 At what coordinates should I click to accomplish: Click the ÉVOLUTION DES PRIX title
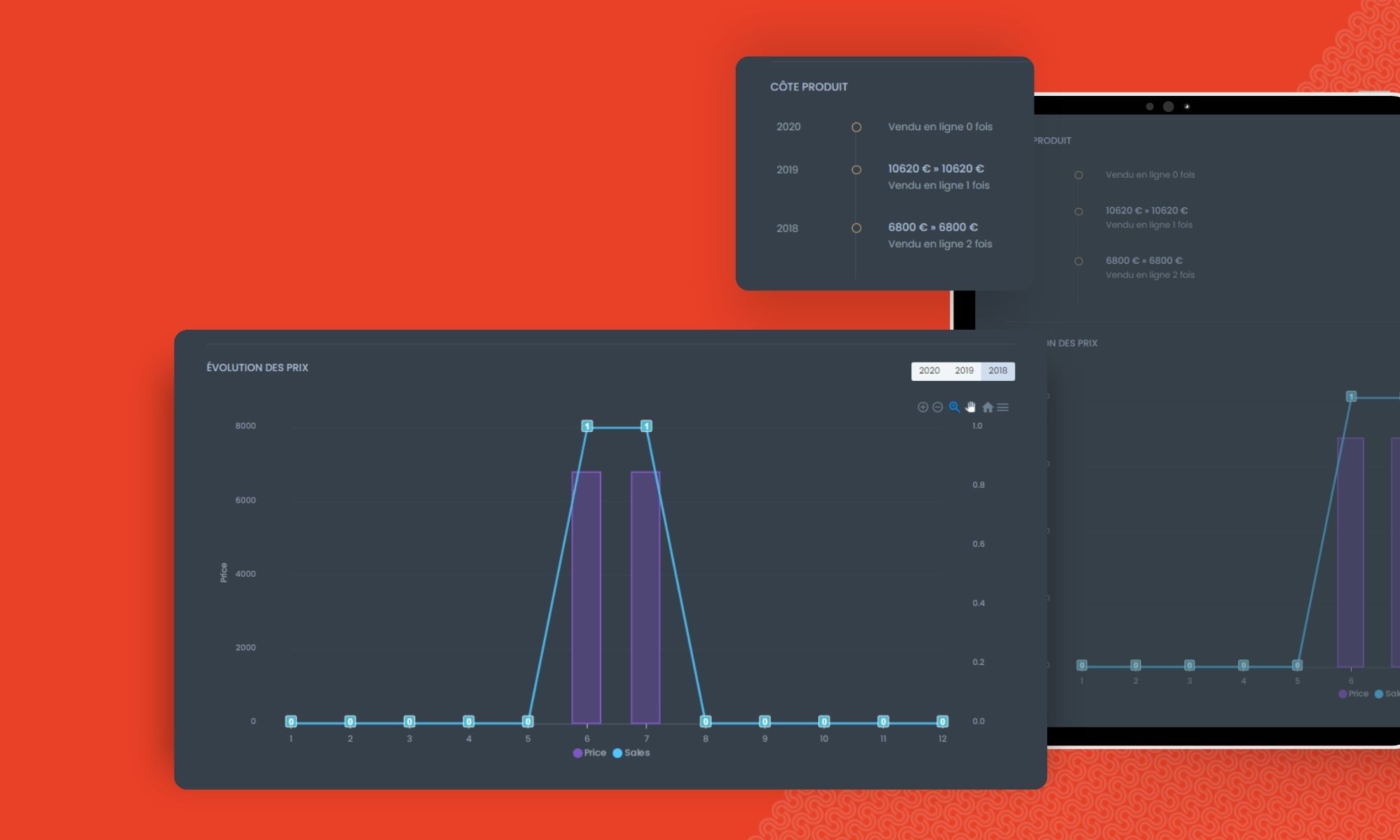(258, 367)
